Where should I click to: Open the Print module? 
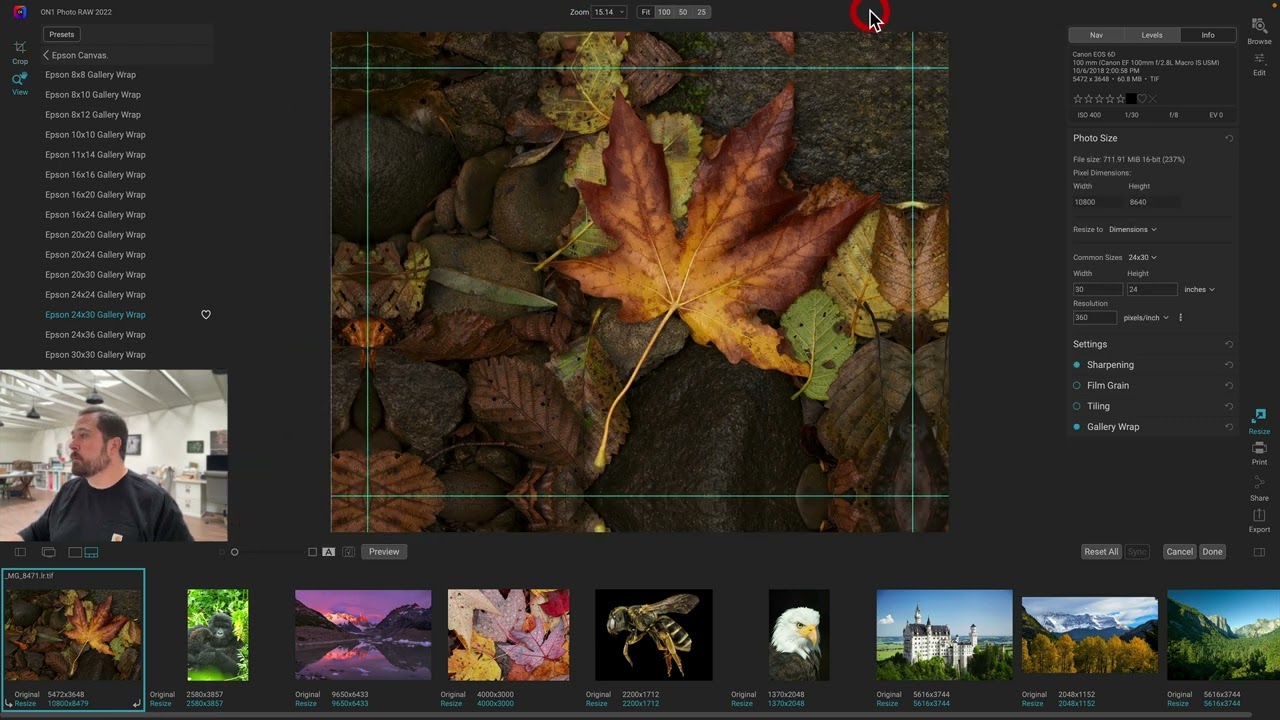point(1259,453)
